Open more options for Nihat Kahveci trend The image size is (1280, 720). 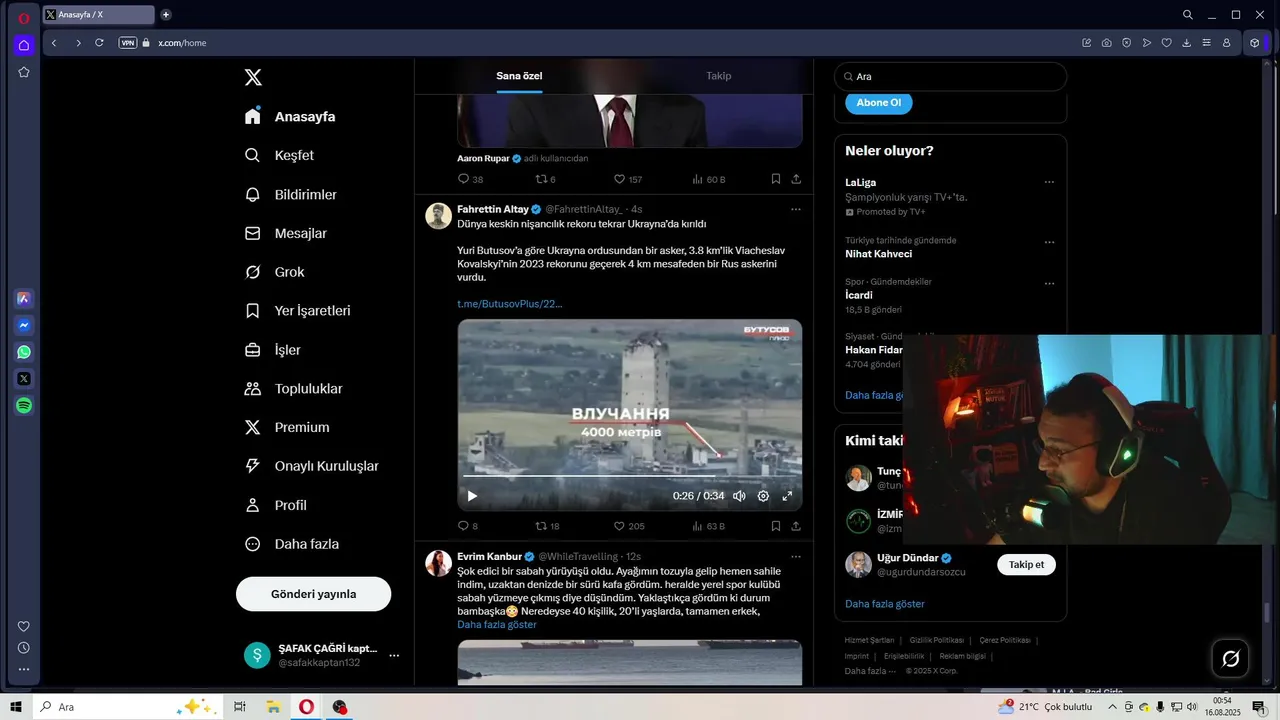click(1049, 242)
